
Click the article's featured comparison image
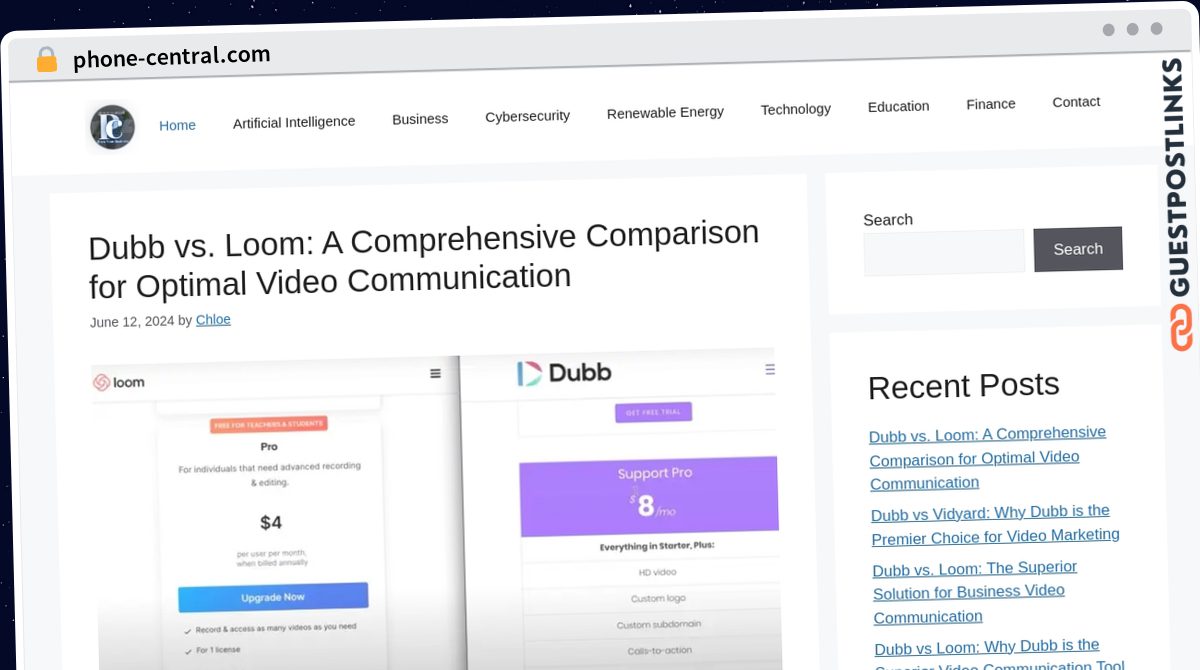click(x=436, y=510)
